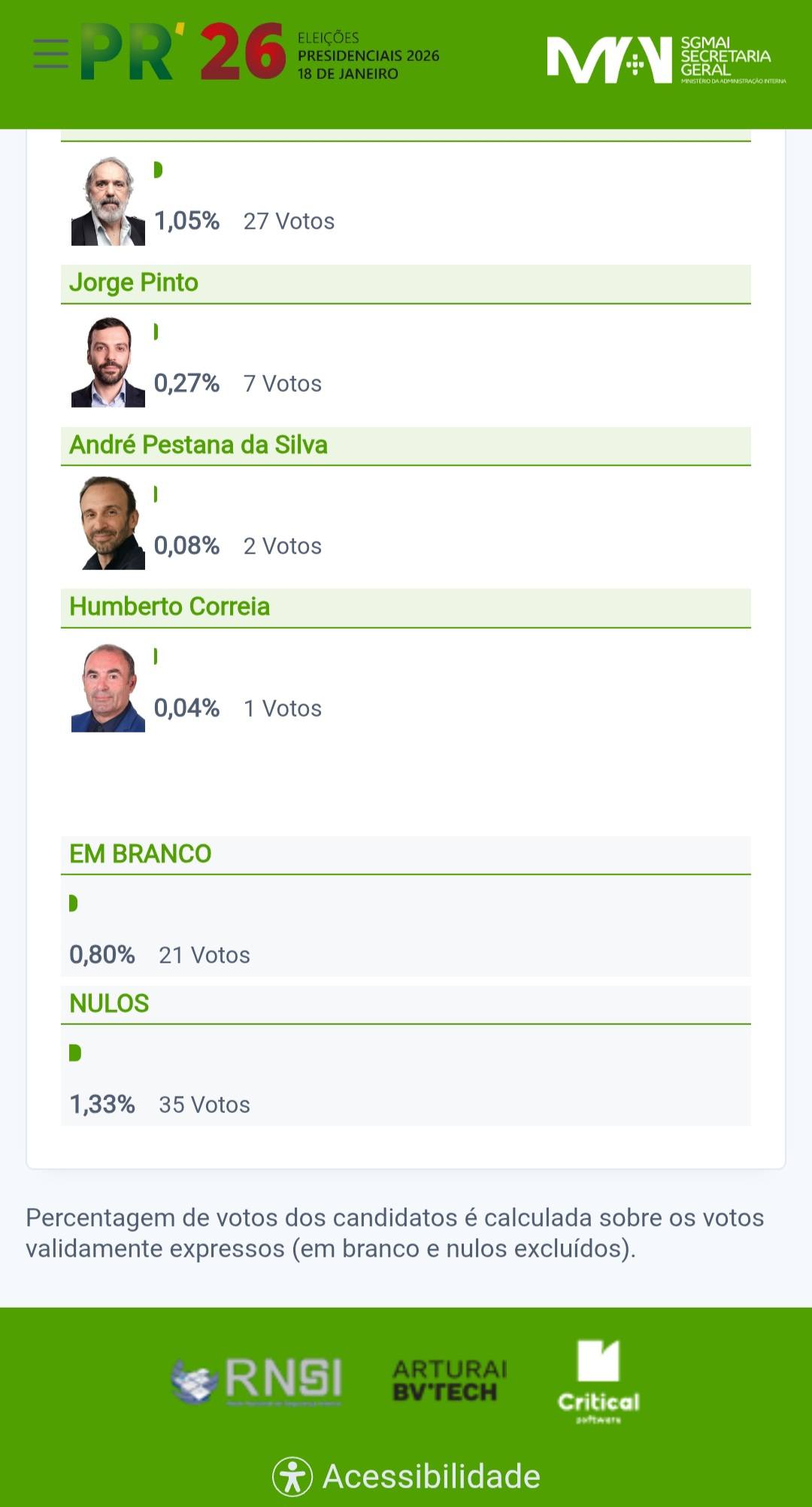Select the Humberto Correia header
Image resolution: width=812 pixels, height=1507 pixels.
tap(169, 607)
